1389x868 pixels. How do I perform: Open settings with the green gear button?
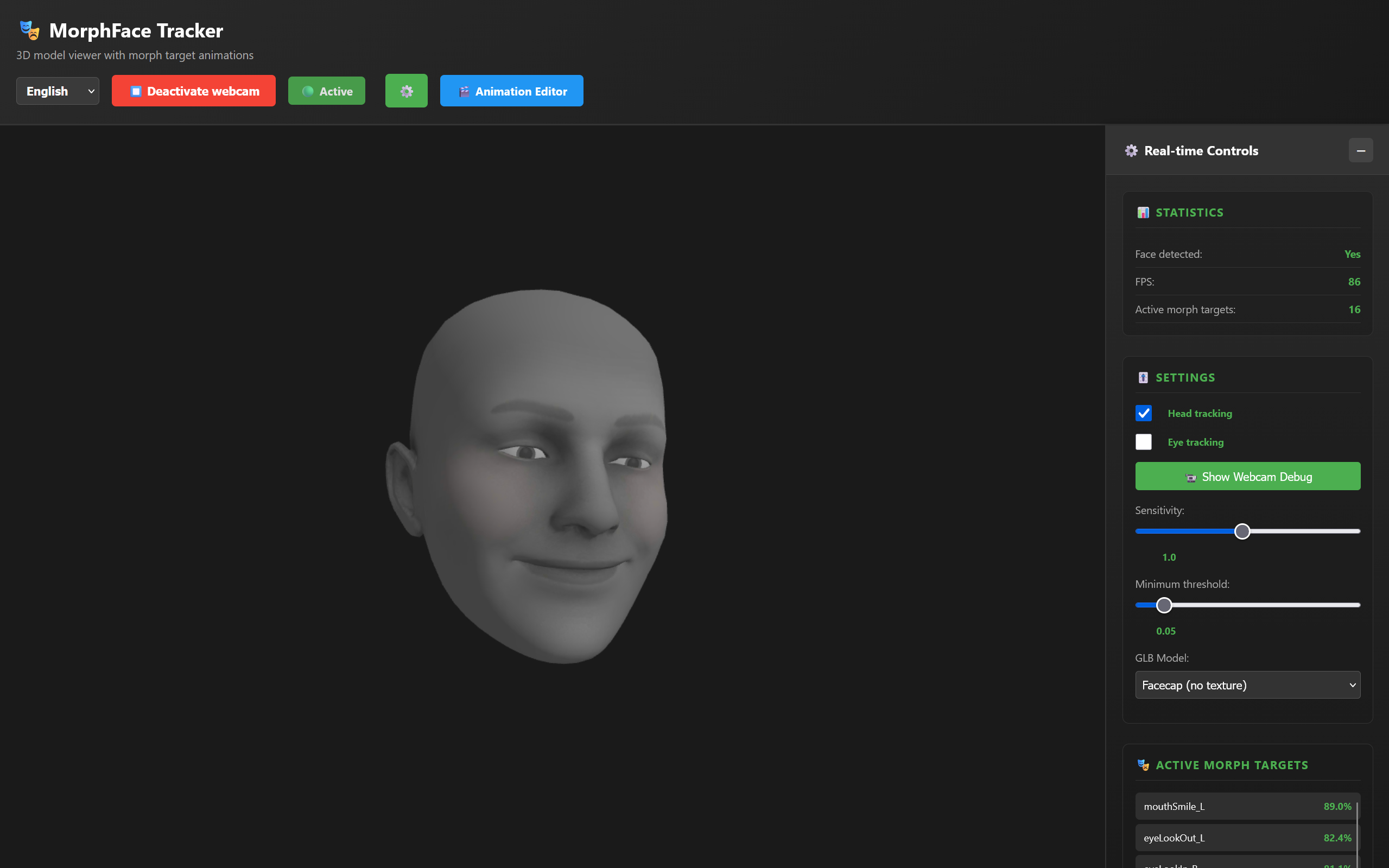coord(406,91)
